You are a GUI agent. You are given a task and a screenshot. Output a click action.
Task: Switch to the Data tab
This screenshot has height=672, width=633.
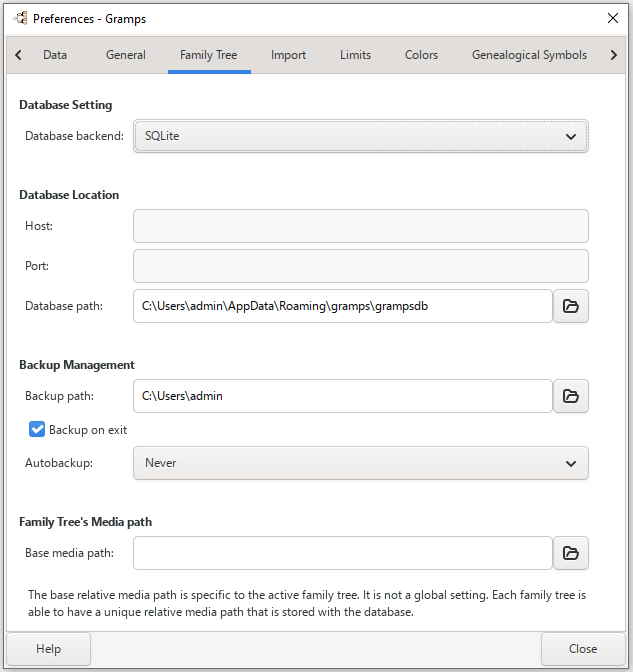point(55,55)
